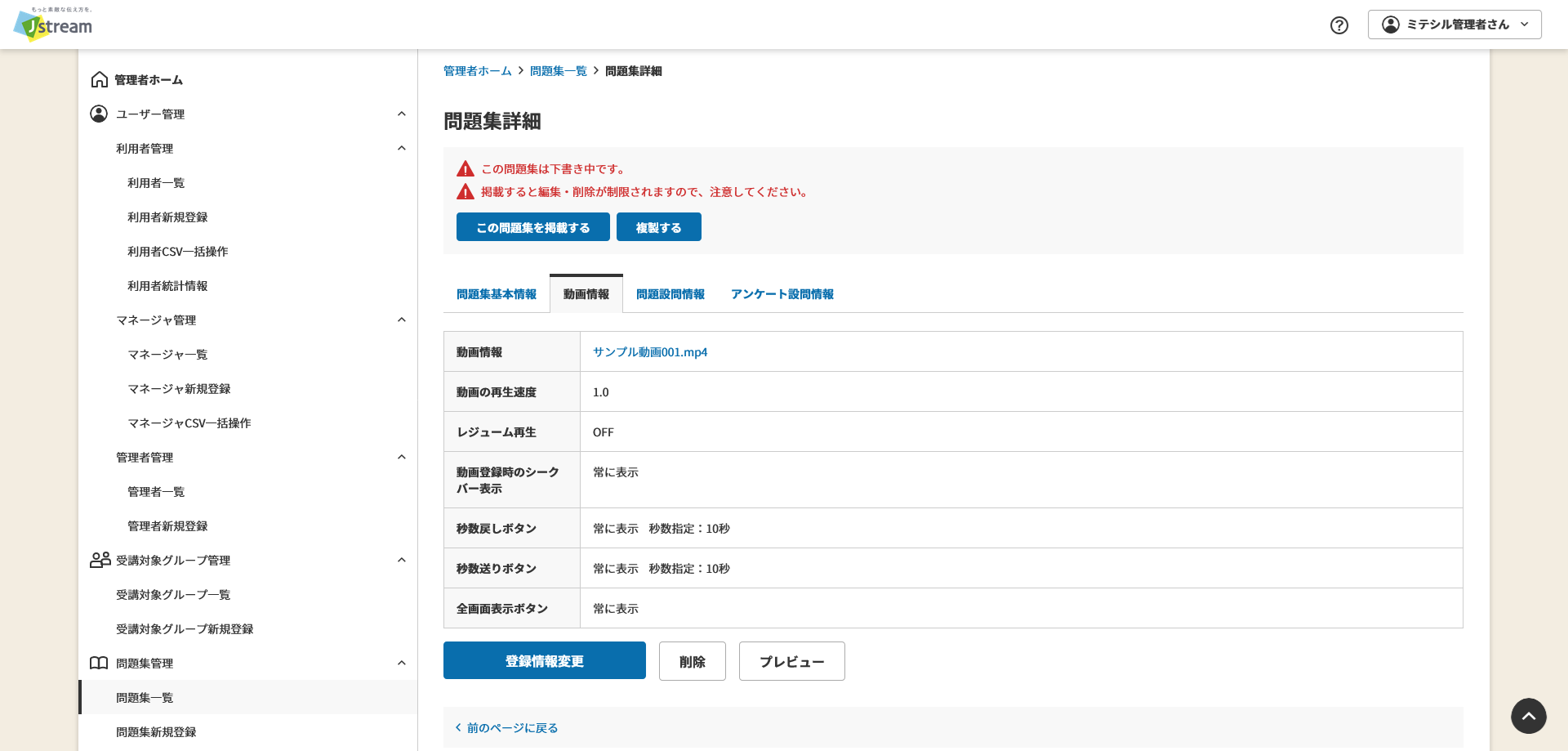This screenshot has width=1568, height=751.
Task: Open the help question mark icon
Action: tap(1339, 25)
